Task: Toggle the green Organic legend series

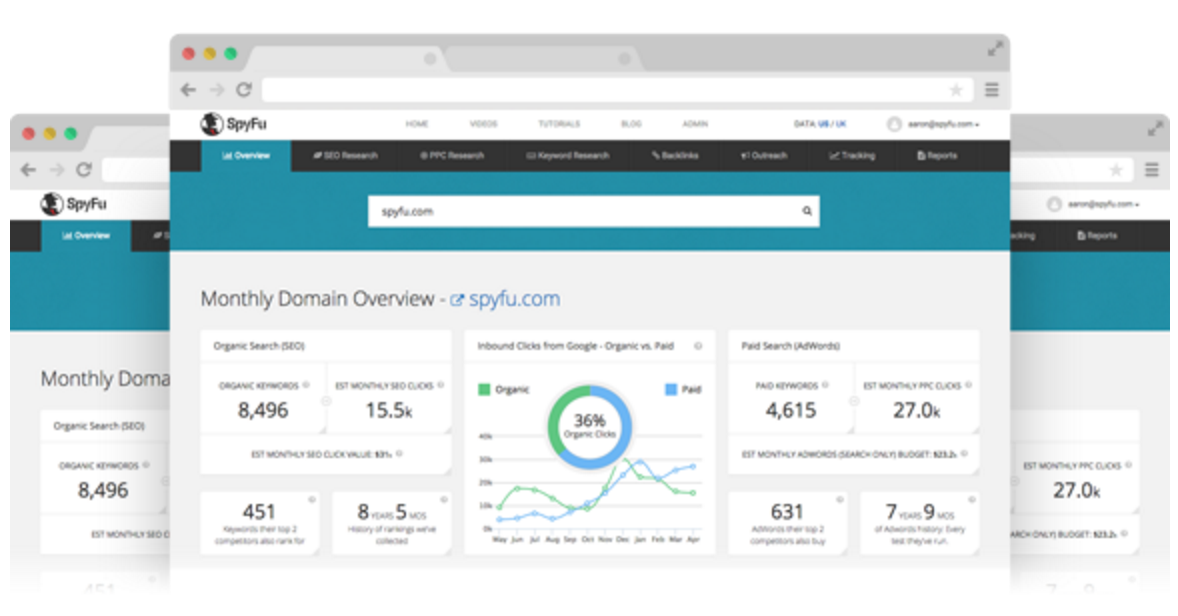Action: (504, 389)
